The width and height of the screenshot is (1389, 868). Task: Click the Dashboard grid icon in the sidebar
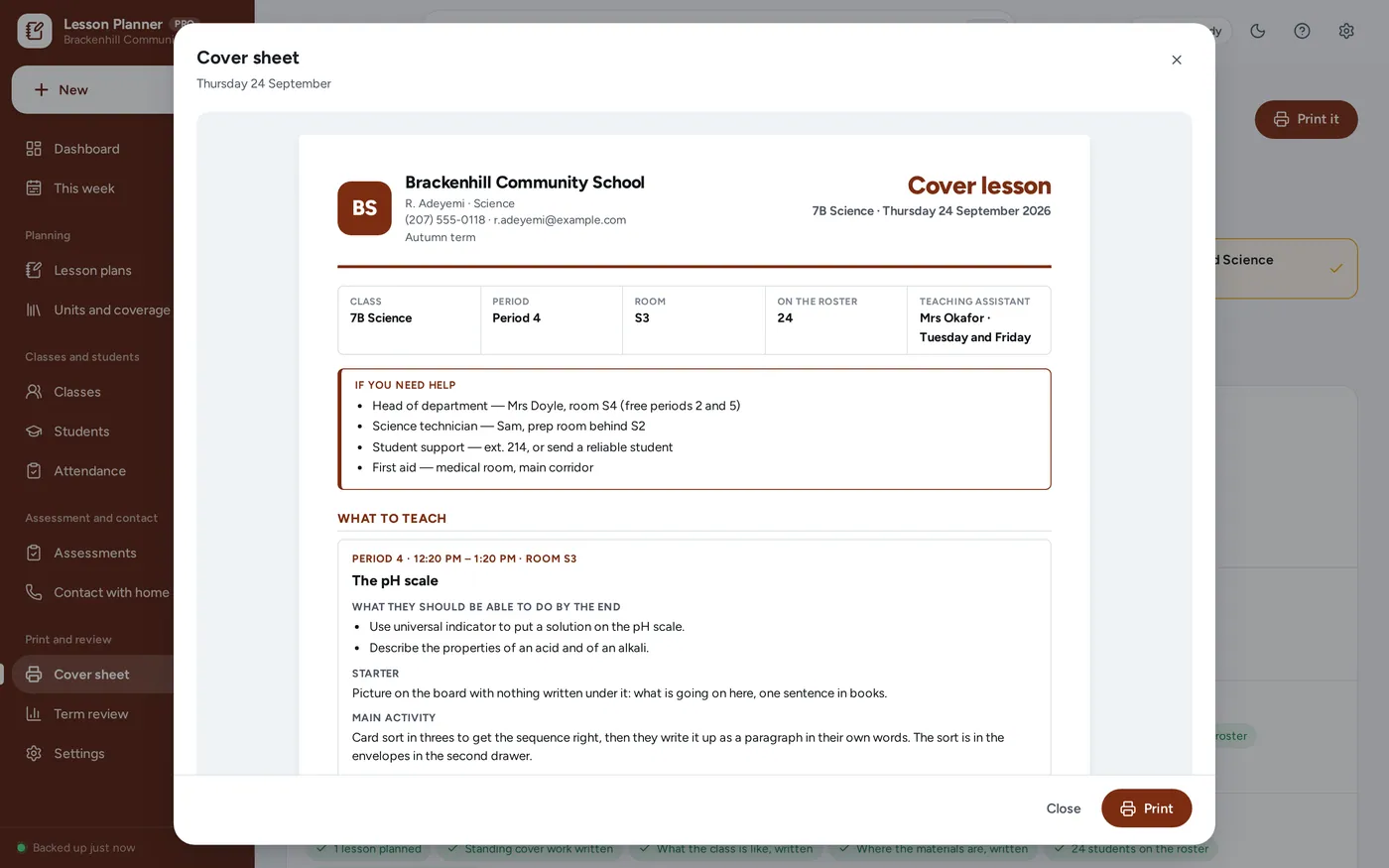[34, 149]
